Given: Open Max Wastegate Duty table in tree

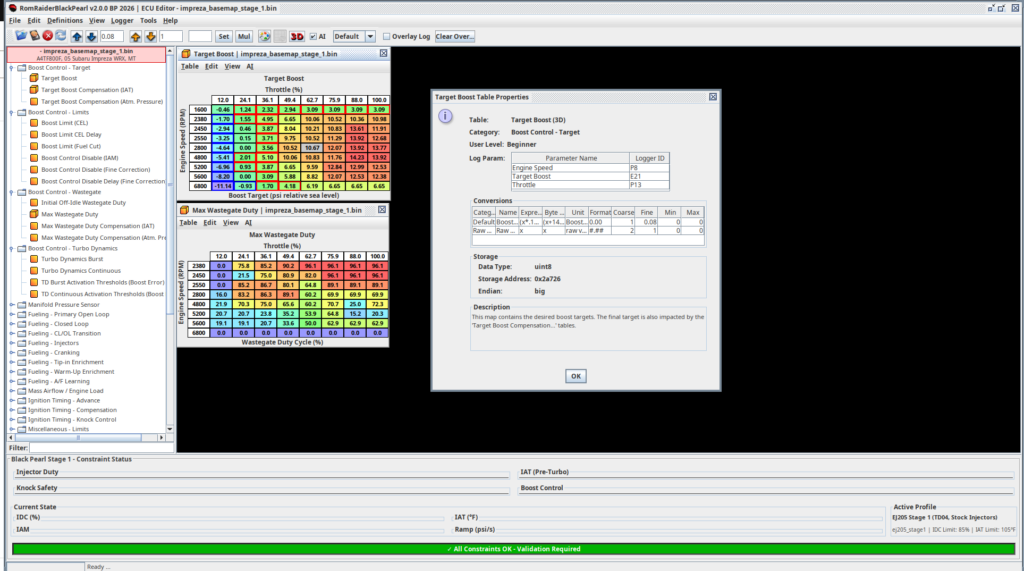Looking at the screenshot, I should [68, 213].
